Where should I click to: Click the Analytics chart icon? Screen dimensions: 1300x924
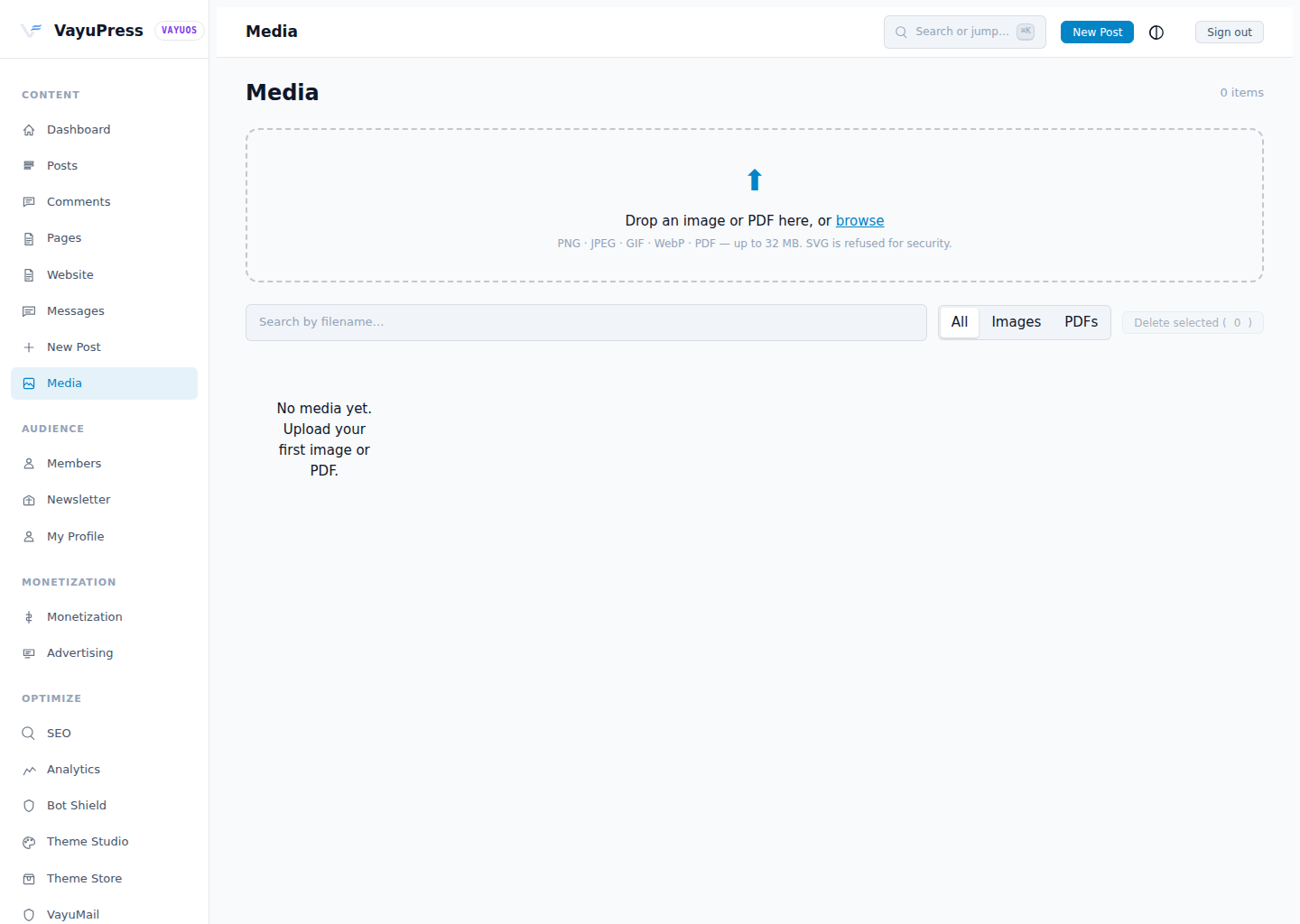coord(29,770)
